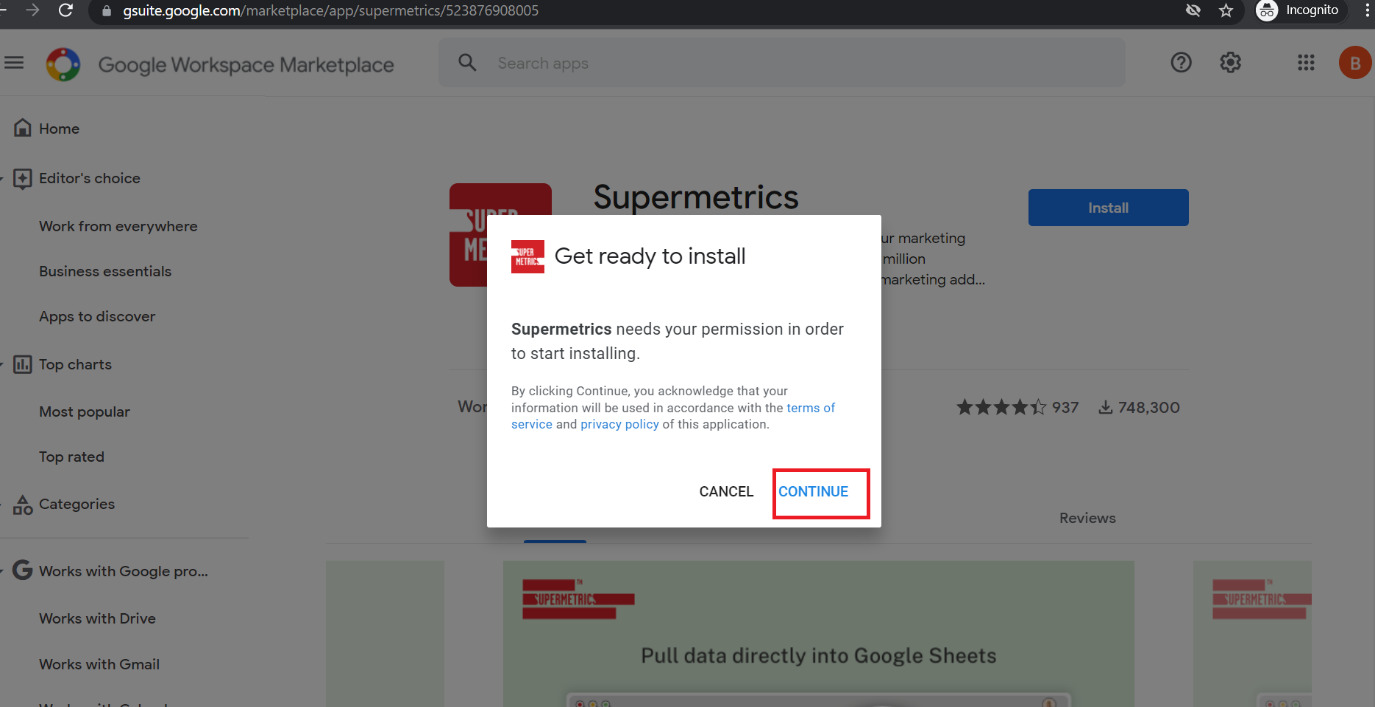The image size is (1375, 707).
Task: Click the address bar URL
Action: point(331,10)
